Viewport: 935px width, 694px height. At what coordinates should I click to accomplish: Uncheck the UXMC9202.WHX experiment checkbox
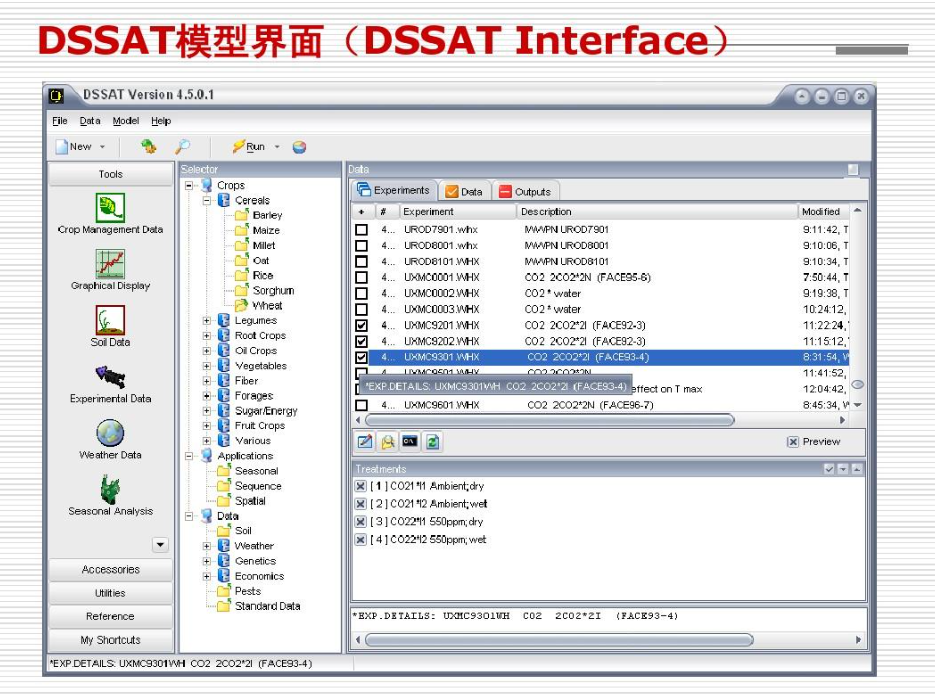tap(361, 341)
